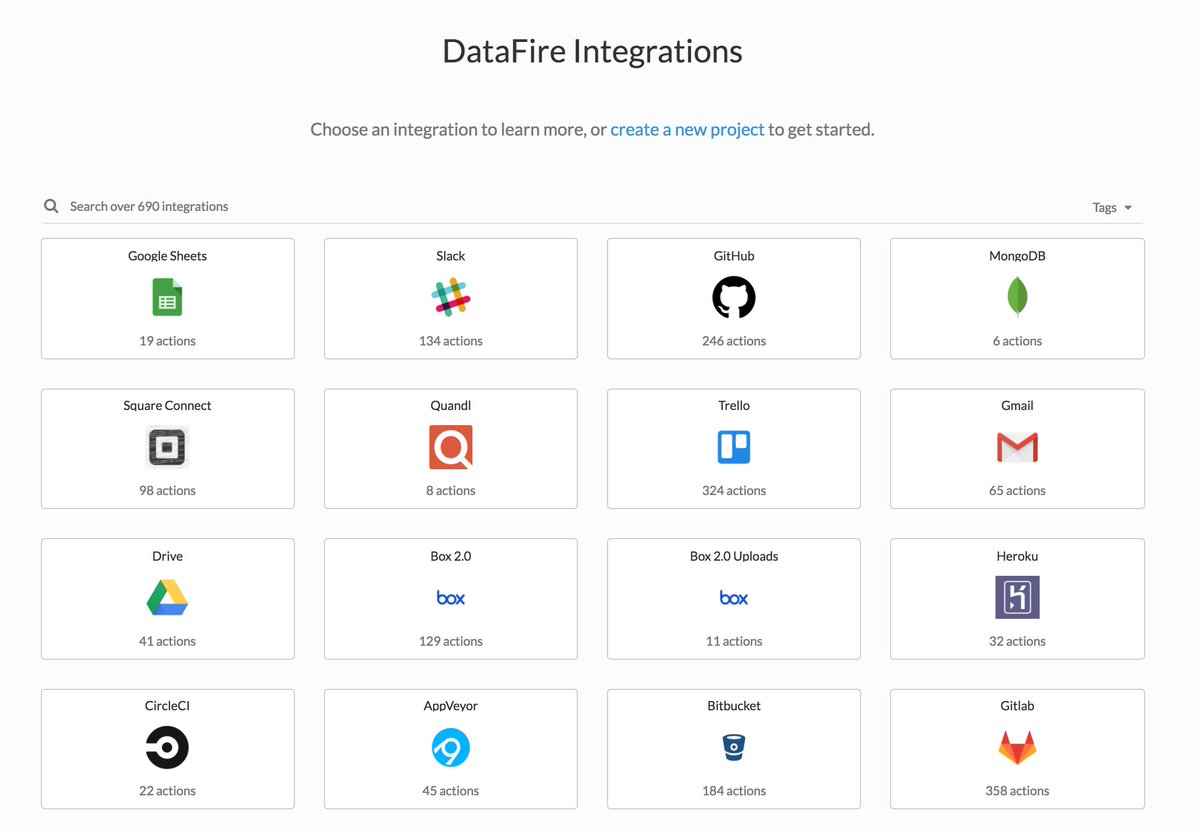Follow the create a new project link

point(688,129)
